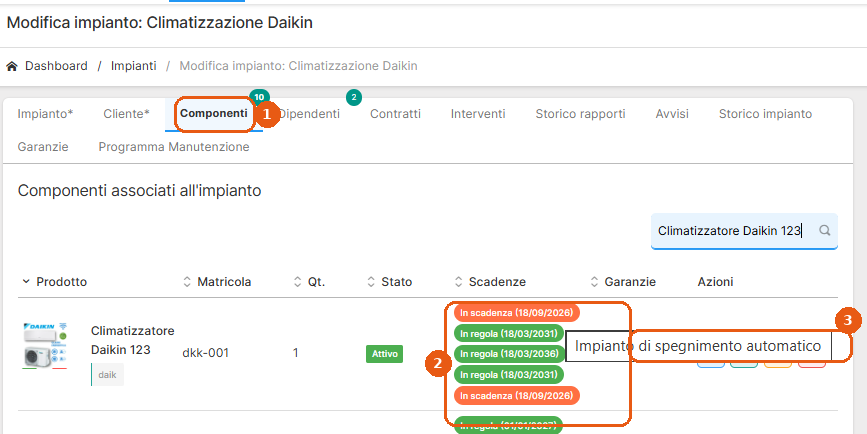This screenshot has height=434, width=867.
Task: Click the magnifier icon in the search box
Action: (824, 231)
